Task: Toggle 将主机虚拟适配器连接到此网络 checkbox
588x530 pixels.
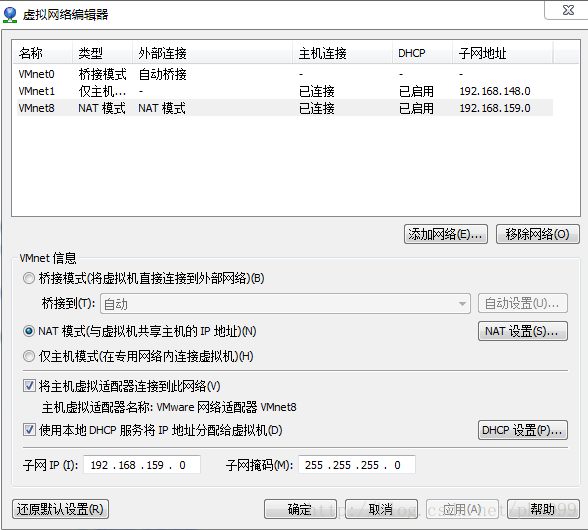Action: [x=29, y=386]
